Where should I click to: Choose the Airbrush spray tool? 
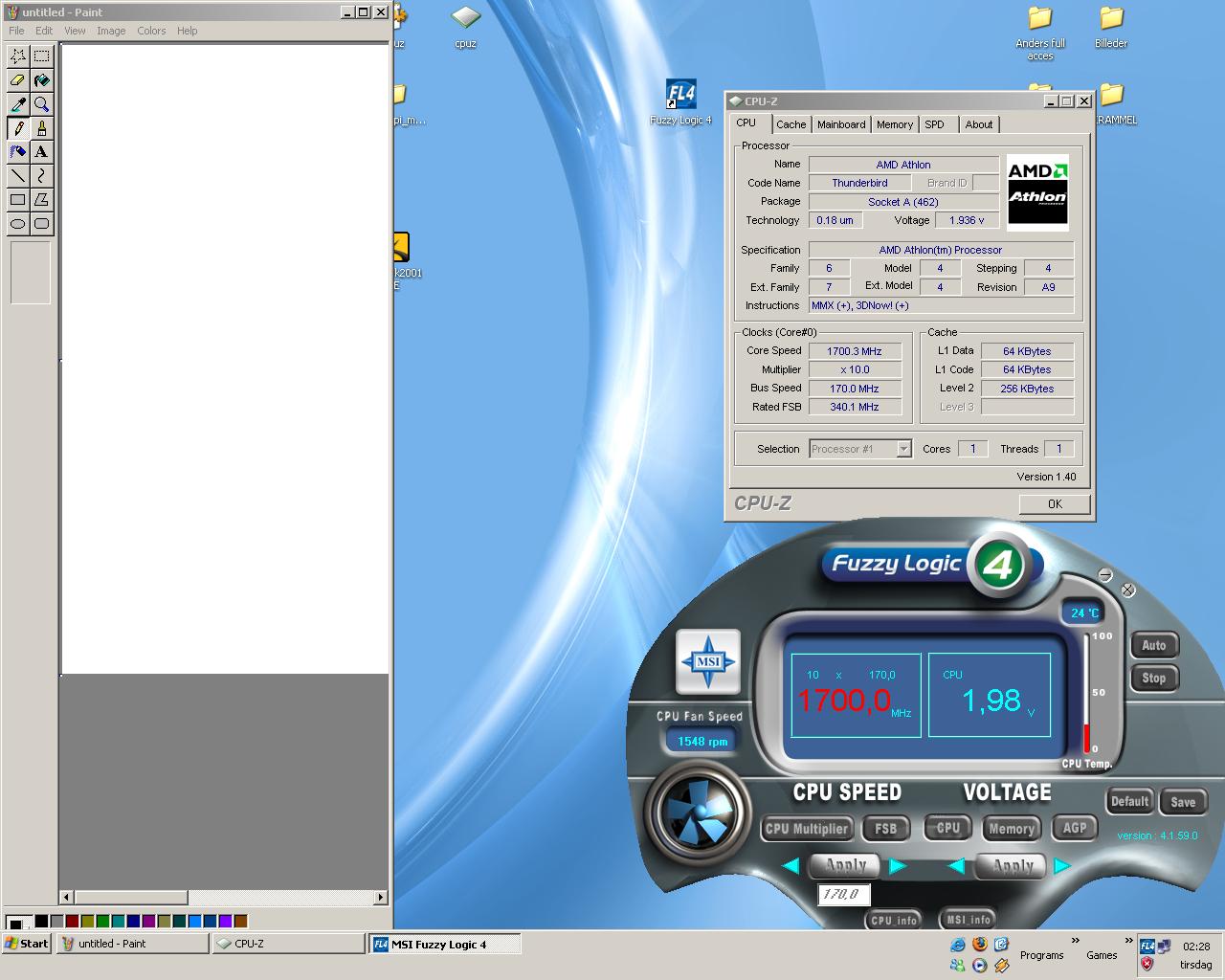point(17,152)
